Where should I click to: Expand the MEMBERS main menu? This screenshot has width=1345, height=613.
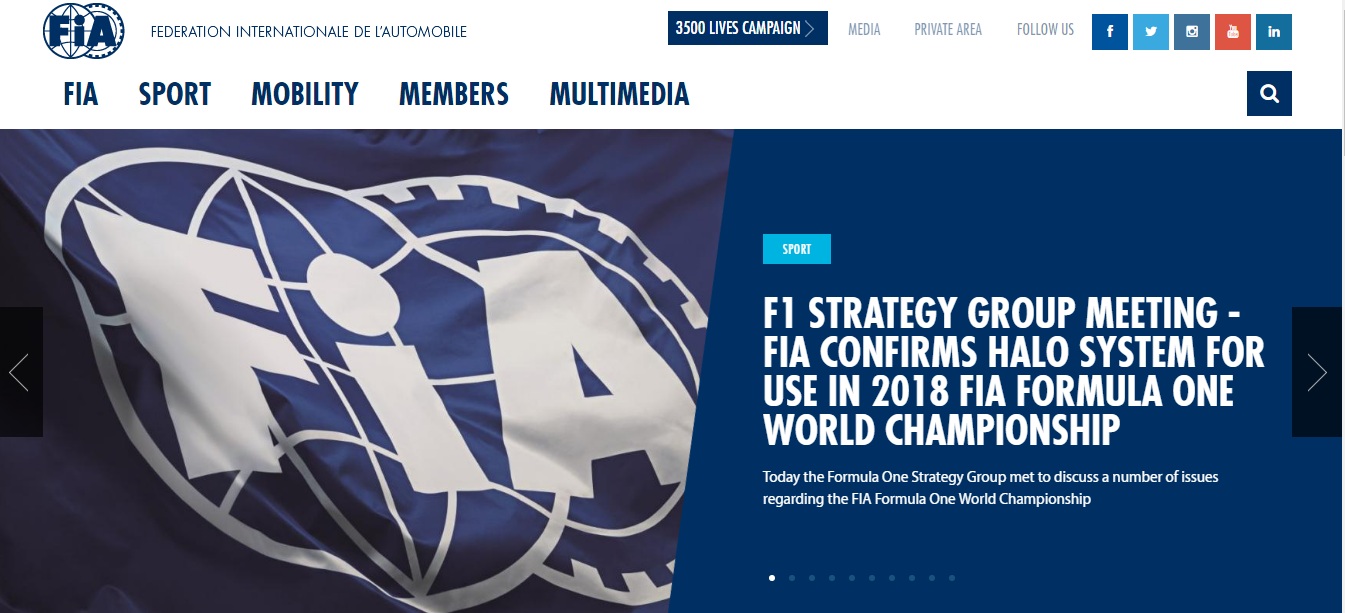(x=454, y=94)
